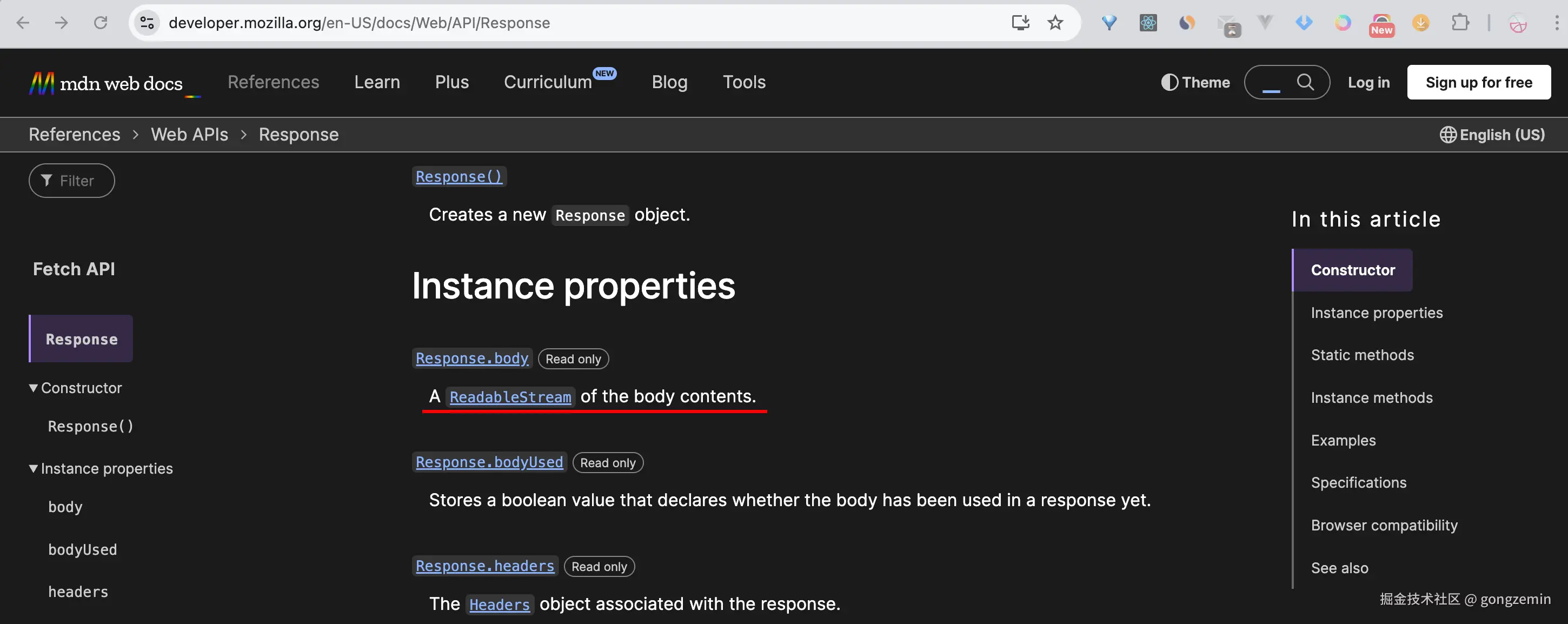Toggle the Theme switcher

pyautogui.click(x=1195, y=82)
